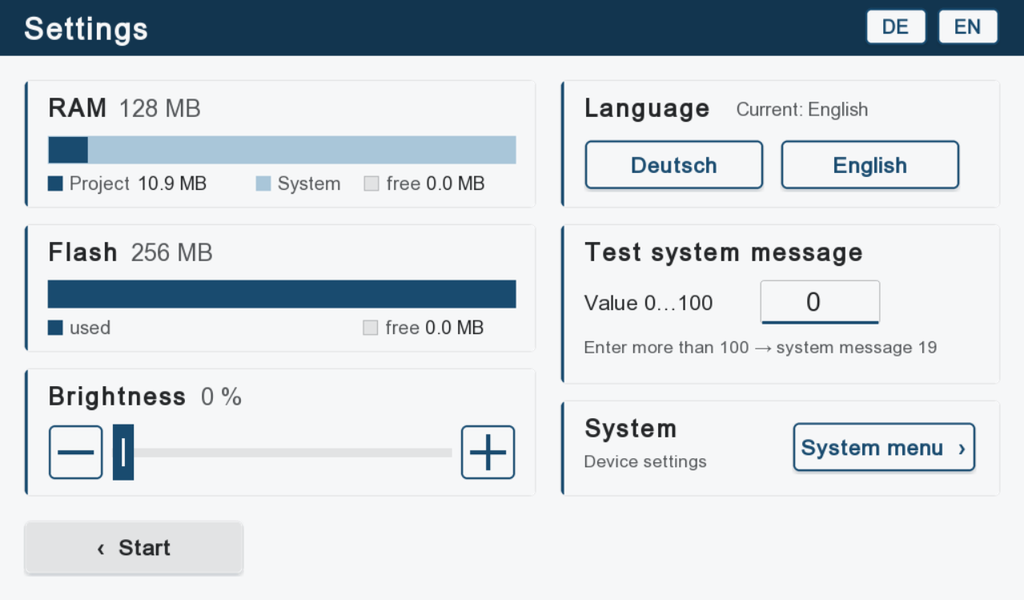
Task: Click the used legend square under Flash
Action: [x=56, y=327]
